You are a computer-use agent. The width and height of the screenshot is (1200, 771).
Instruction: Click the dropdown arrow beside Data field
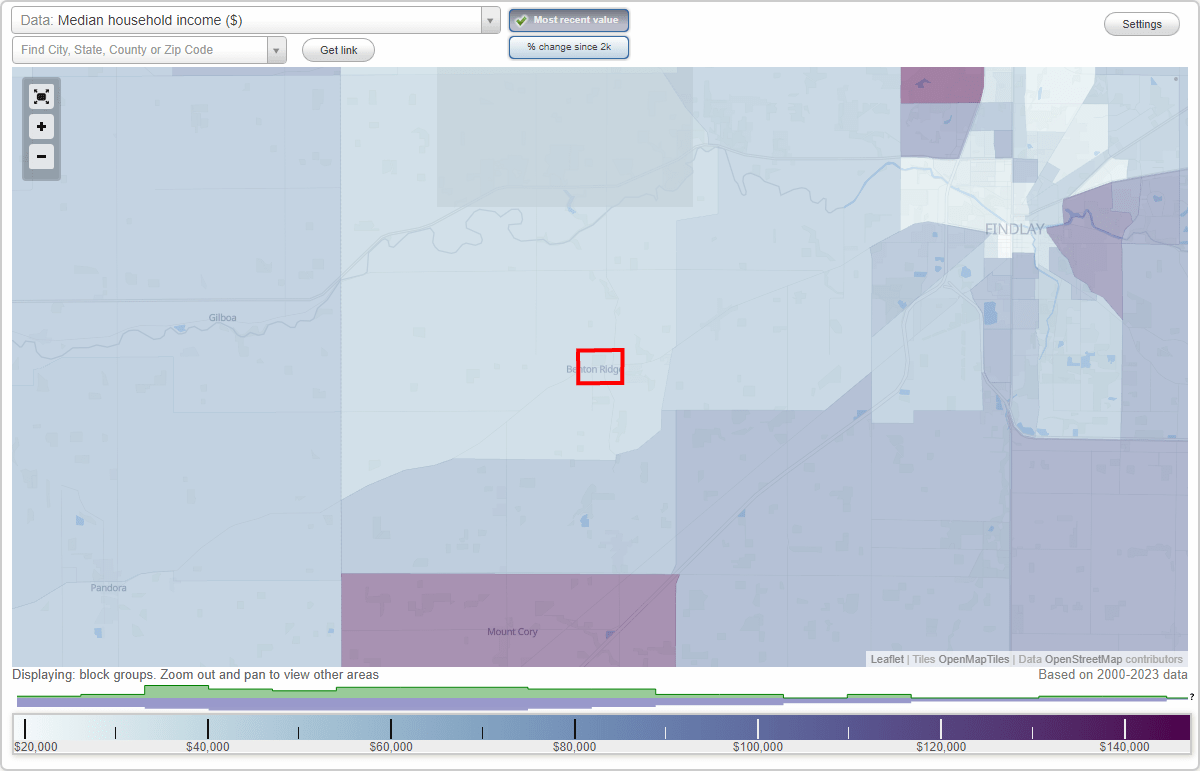[x=489, y=19]
